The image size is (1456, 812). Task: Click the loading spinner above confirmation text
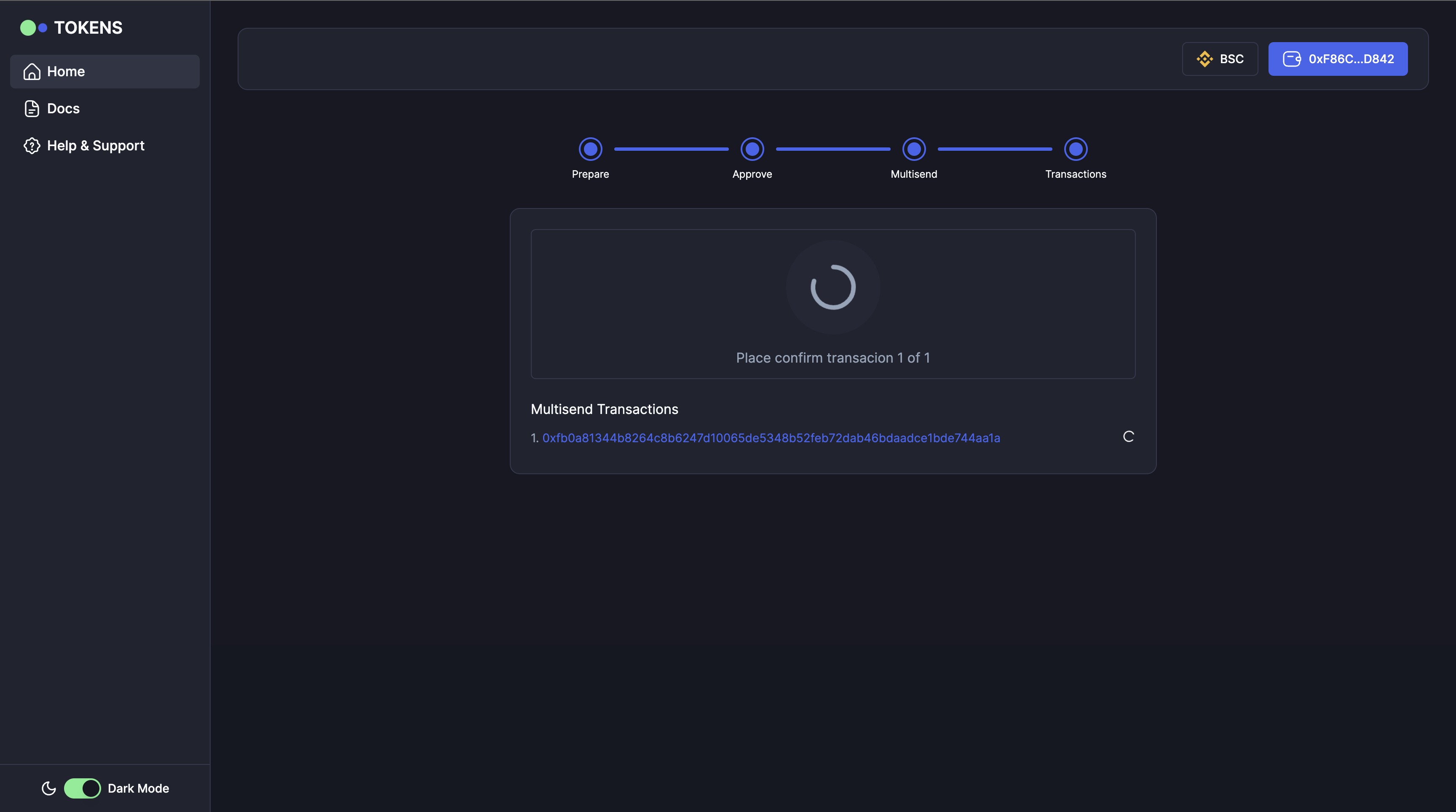click(832, 287)
